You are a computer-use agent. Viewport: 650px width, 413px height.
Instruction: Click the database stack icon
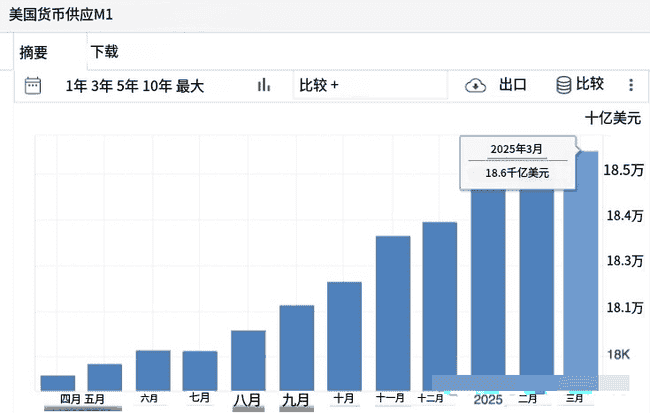point(564,85)
